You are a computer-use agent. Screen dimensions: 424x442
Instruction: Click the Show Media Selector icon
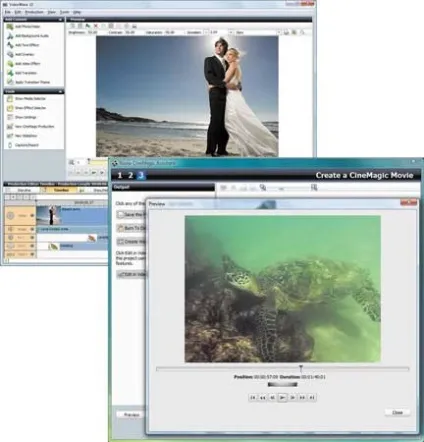pos(10,99)
